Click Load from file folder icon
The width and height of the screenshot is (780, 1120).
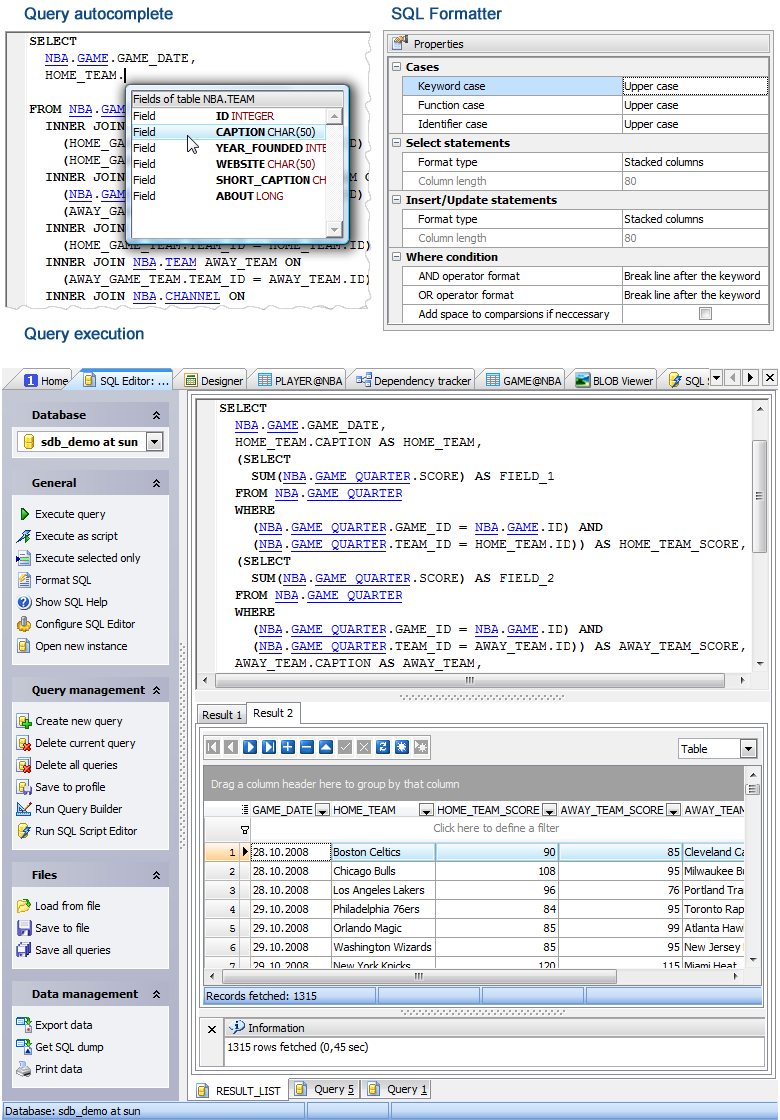click(24, 906)
